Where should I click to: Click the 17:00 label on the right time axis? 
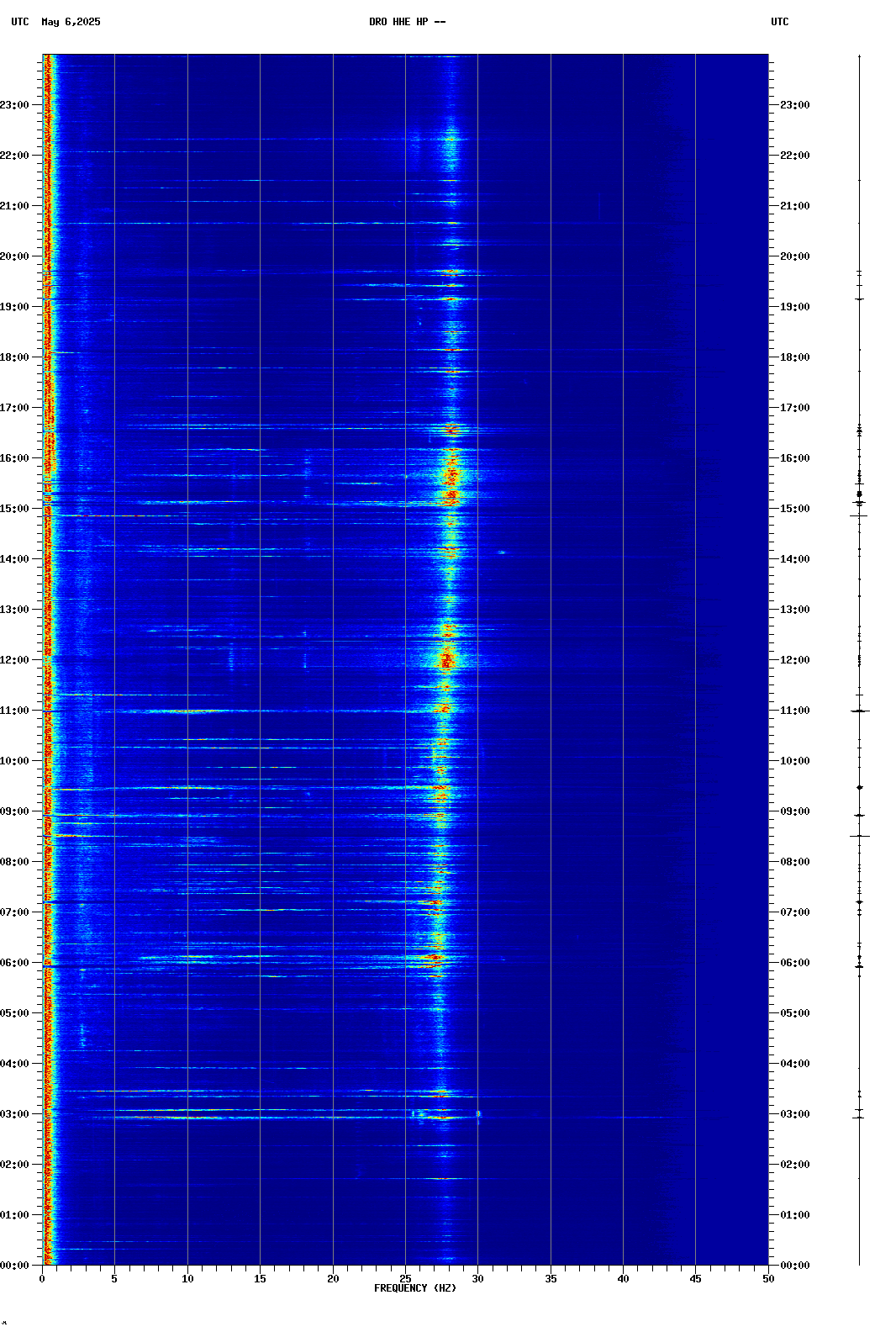pos(795,408)
